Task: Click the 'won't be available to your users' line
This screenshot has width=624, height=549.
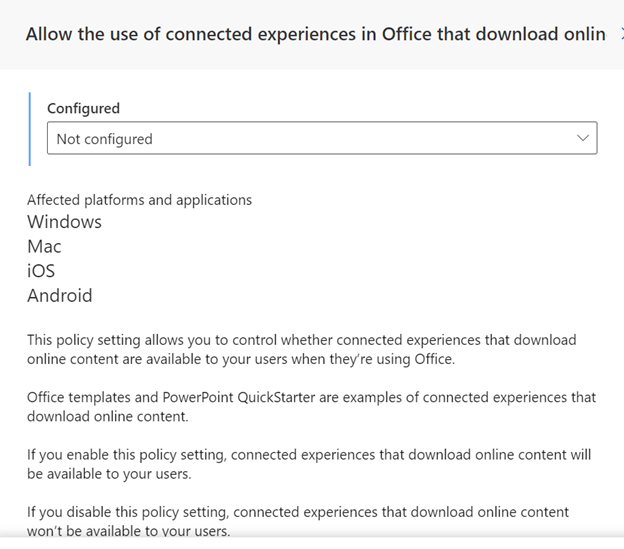Action: click(x=129, y=531)
